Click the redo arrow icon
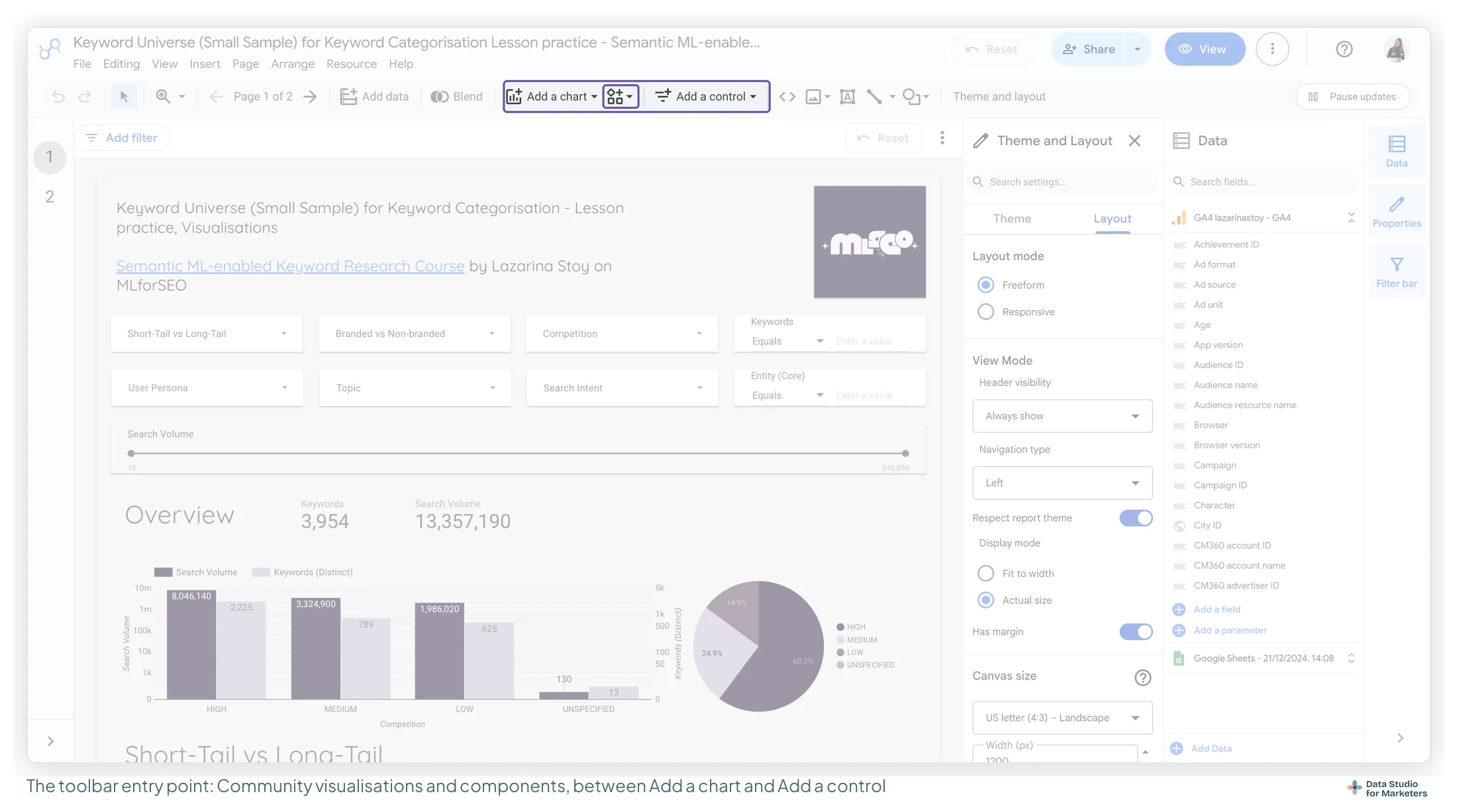 [x=85, y=97]
